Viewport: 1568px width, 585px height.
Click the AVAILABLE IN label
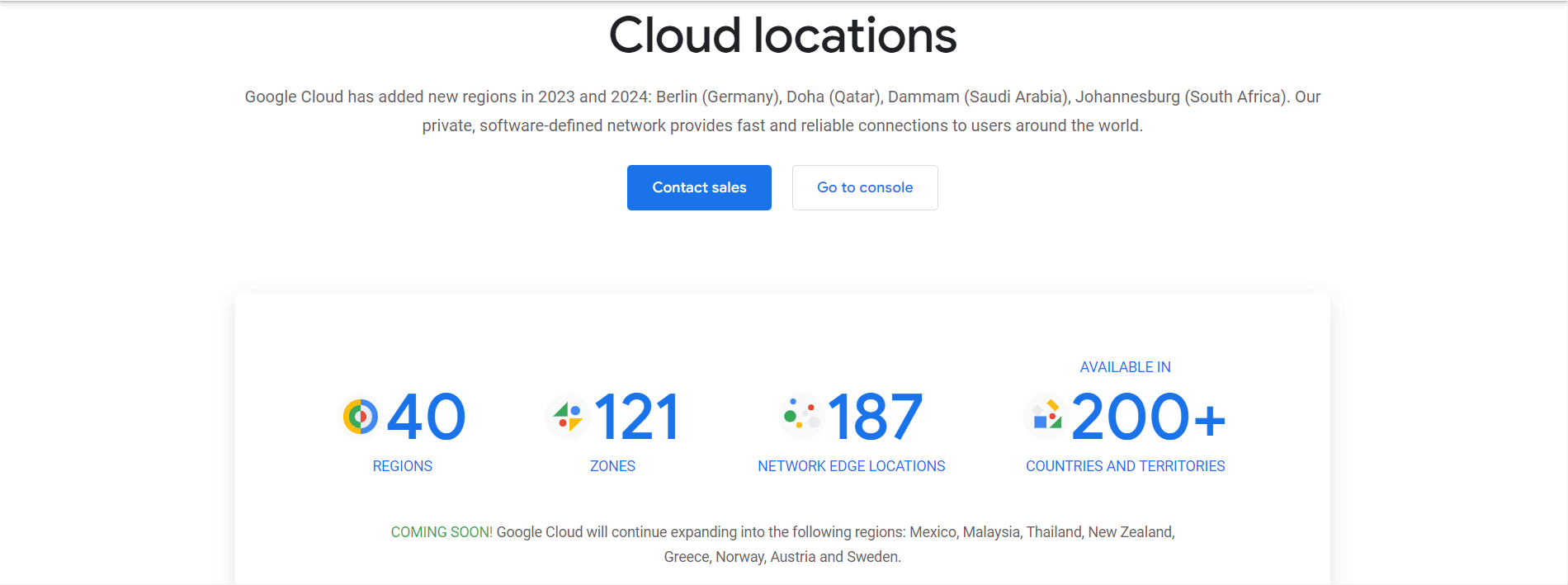[x=1126, y=367]
